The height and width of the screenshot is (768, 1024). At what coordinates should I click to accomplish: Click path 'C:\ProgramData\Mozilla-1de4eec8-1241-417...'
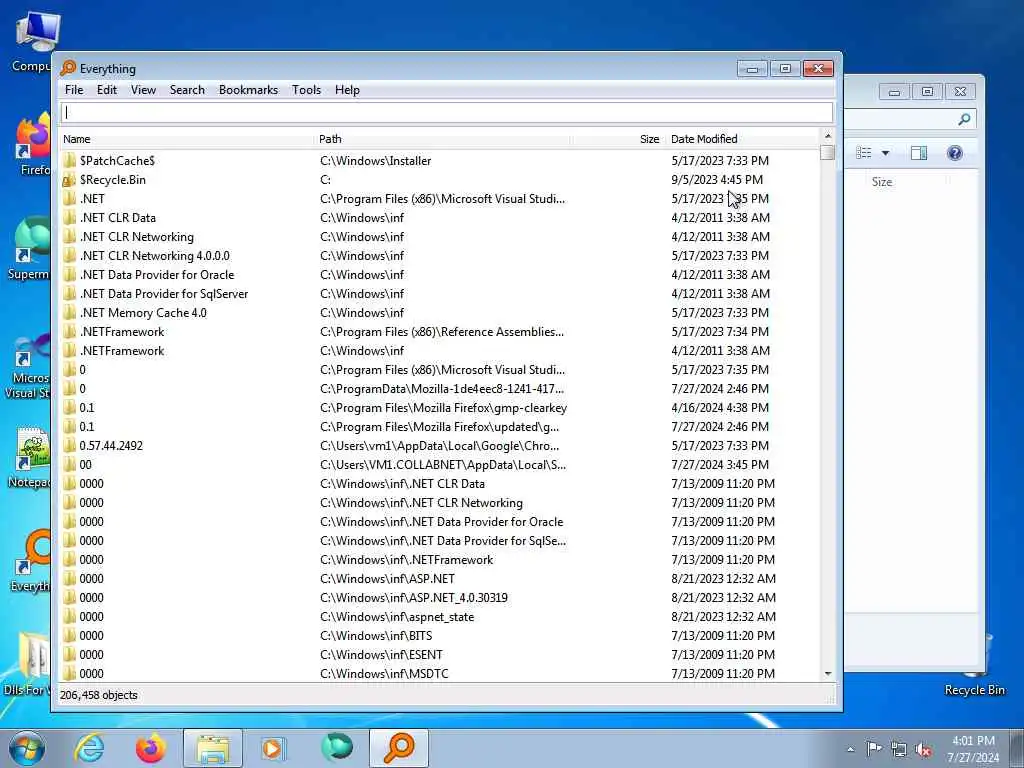[442, 389]
